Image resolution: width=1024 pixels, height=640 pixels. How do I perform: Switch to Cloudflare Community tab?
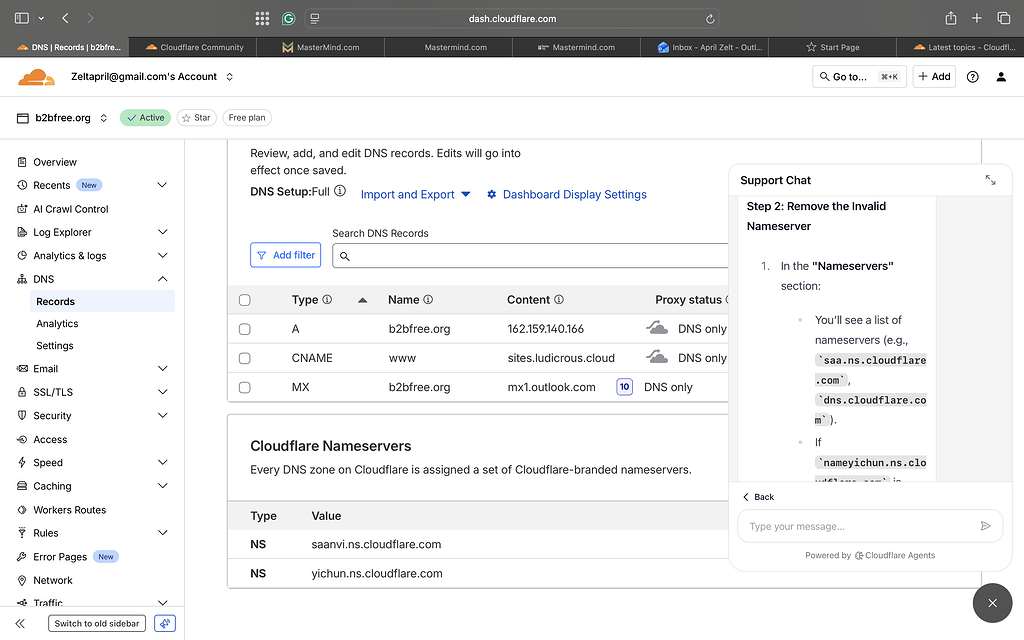point(193,47)
